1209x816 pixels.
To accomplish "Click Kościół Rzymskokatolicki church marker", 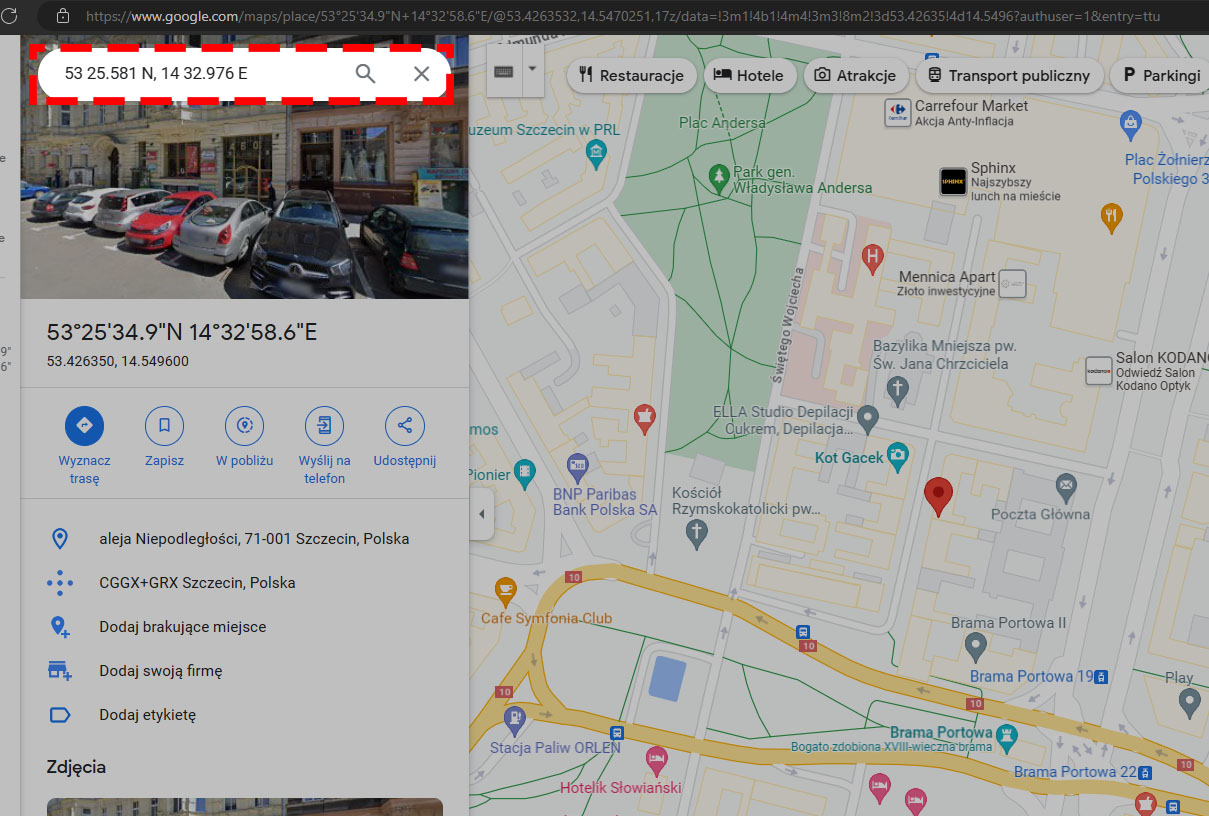I will tap(698, 533).
